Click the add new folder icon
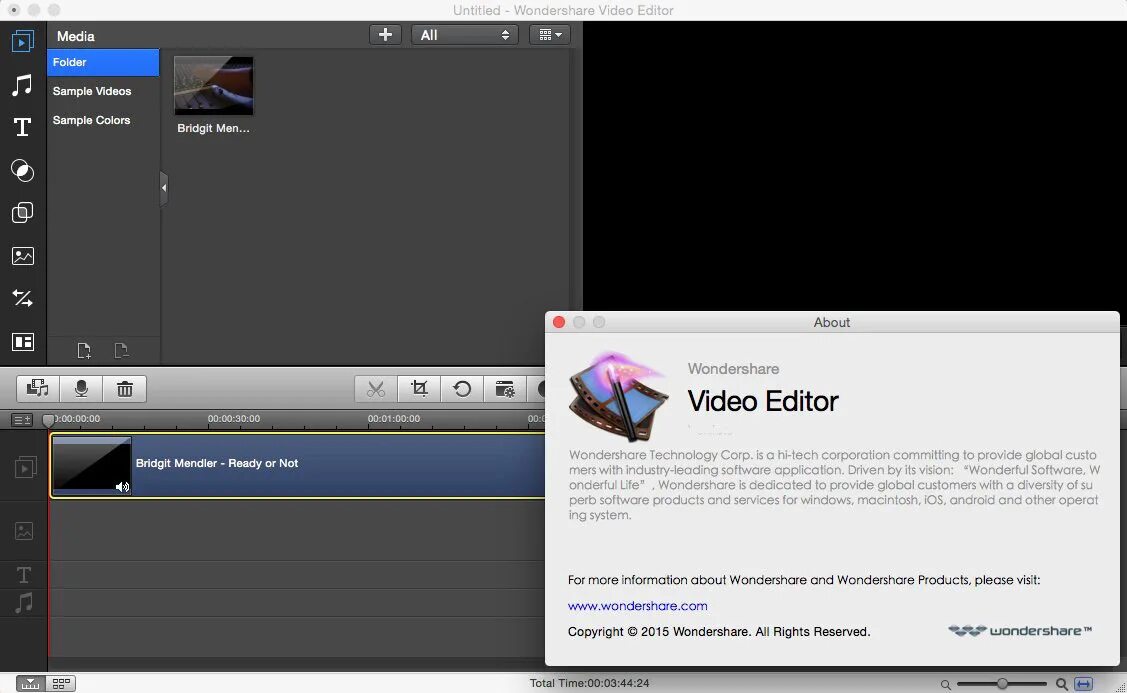The height and width of the screenshot is (693, 1127). point(84,350)
